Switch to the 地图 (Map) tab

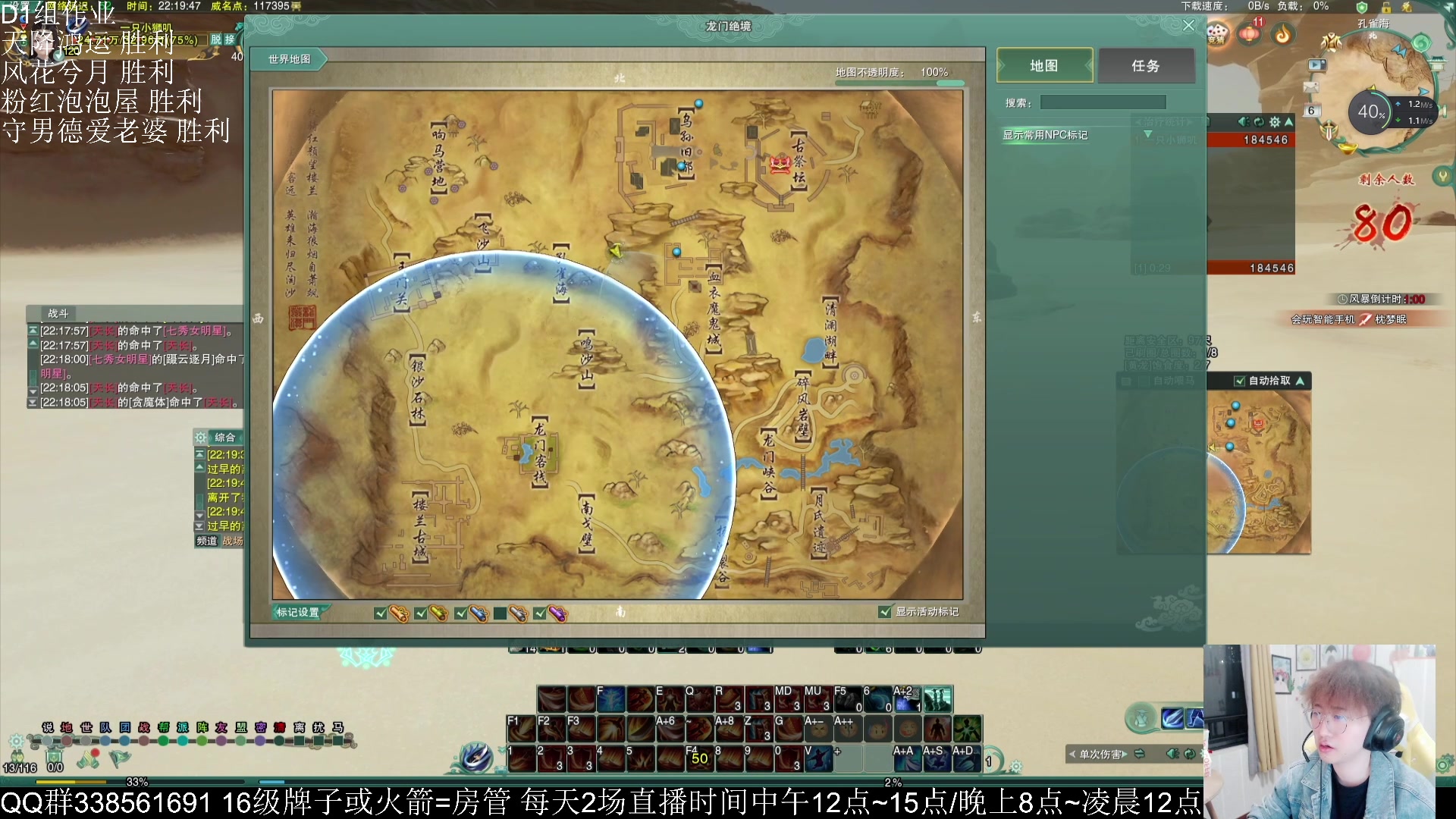pos(1044,66)
